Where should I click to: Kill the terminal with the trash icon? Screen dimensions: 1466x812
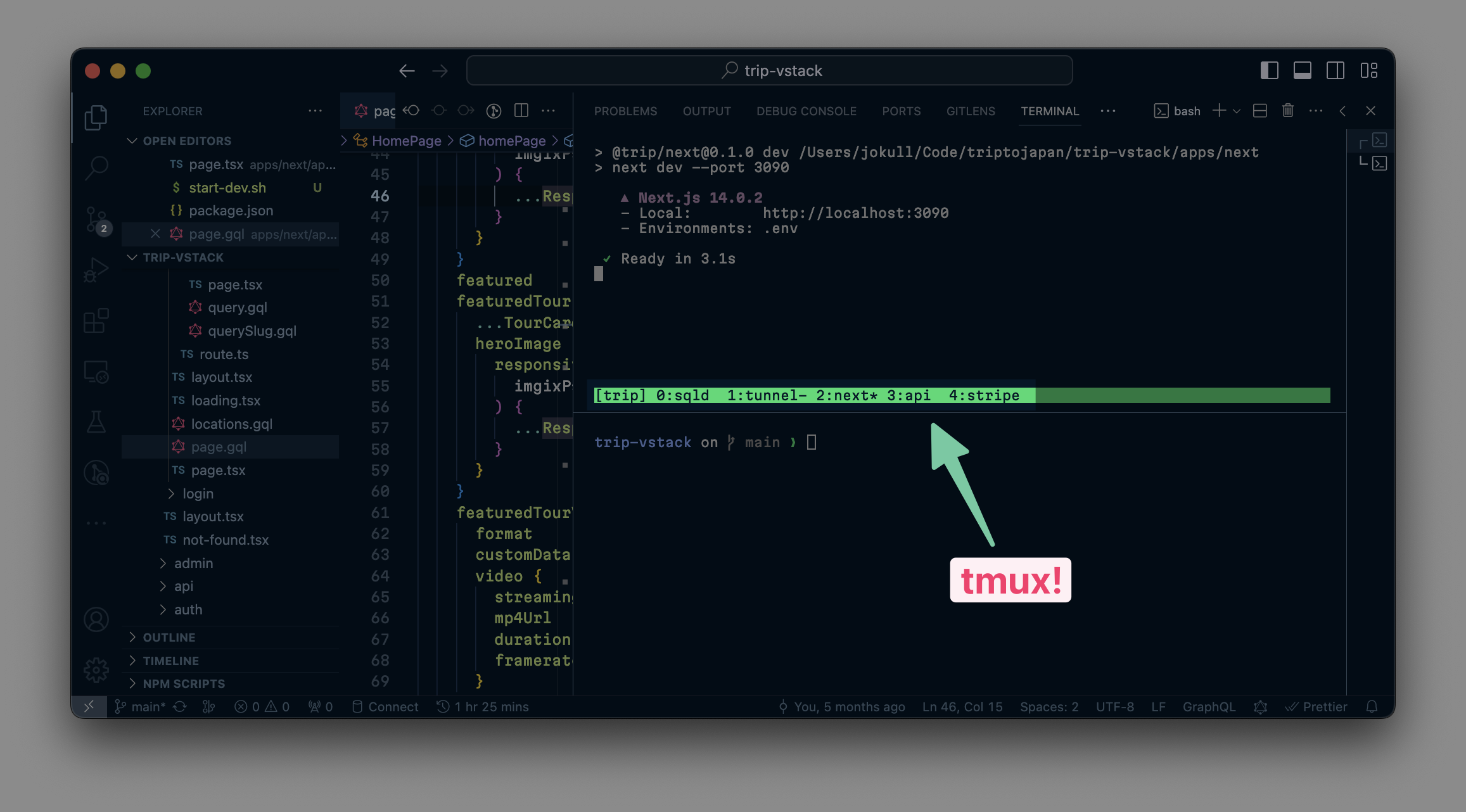click(1287, 110)
